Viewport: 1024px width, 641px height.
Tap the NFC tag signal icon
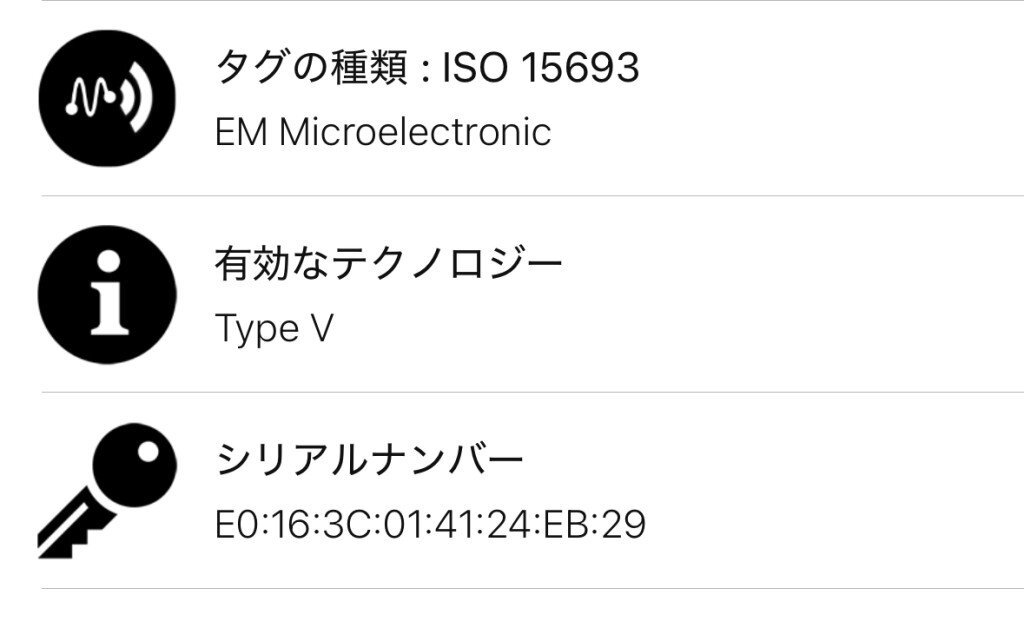click(107, 98)
